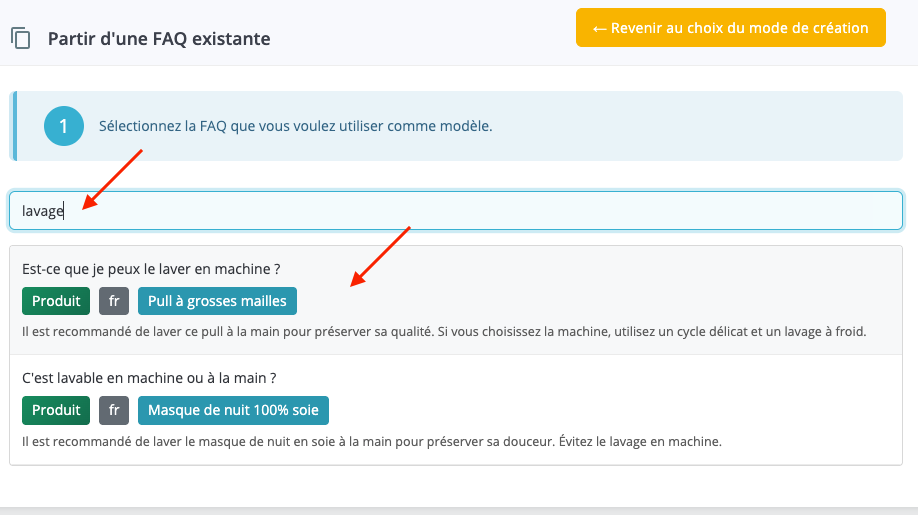Click the blue step 1 circle badge
The image size is (918, 515).
tap(63, 126)
